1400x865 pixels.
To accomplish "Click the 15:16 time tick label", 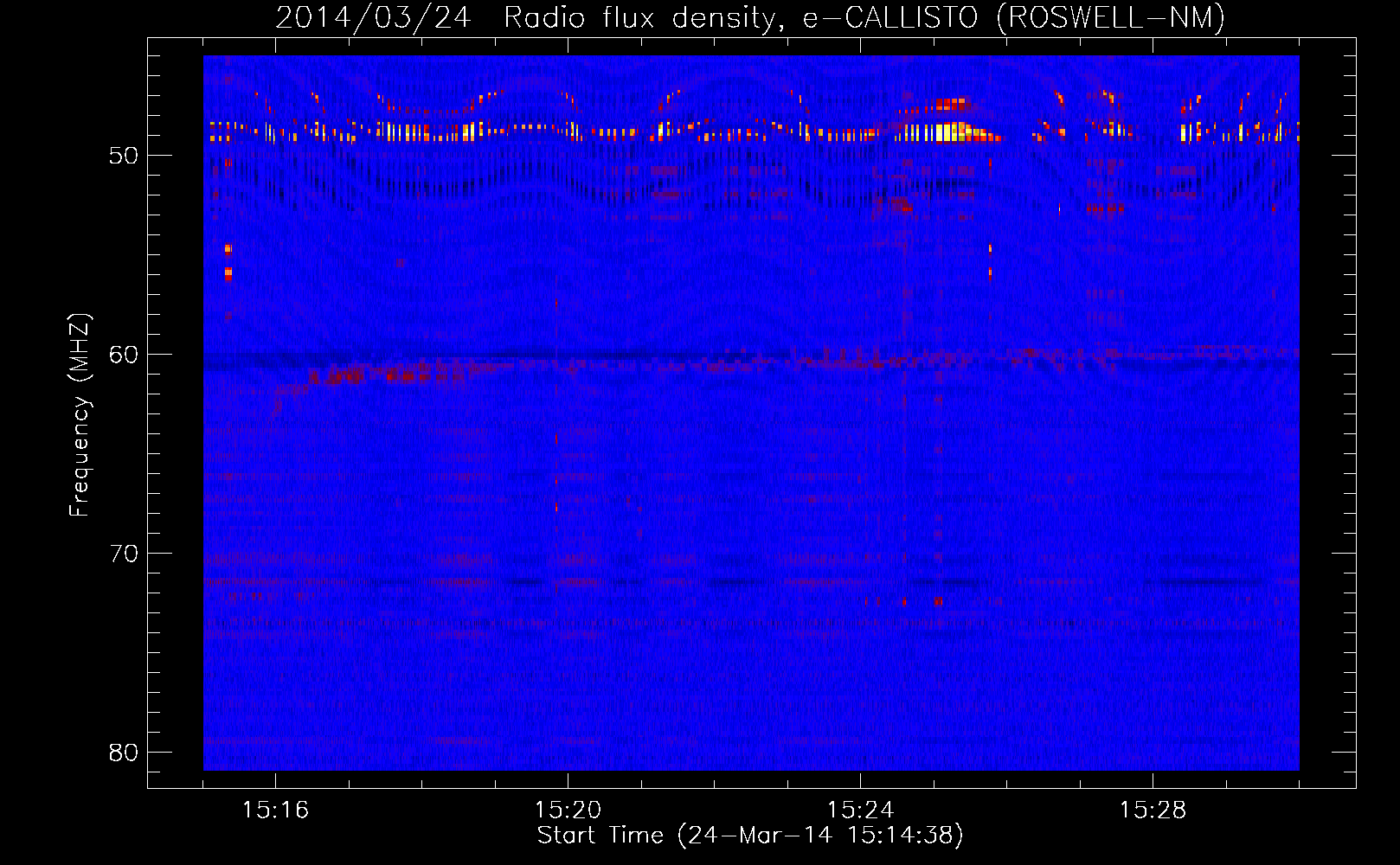I will [275, 810].
